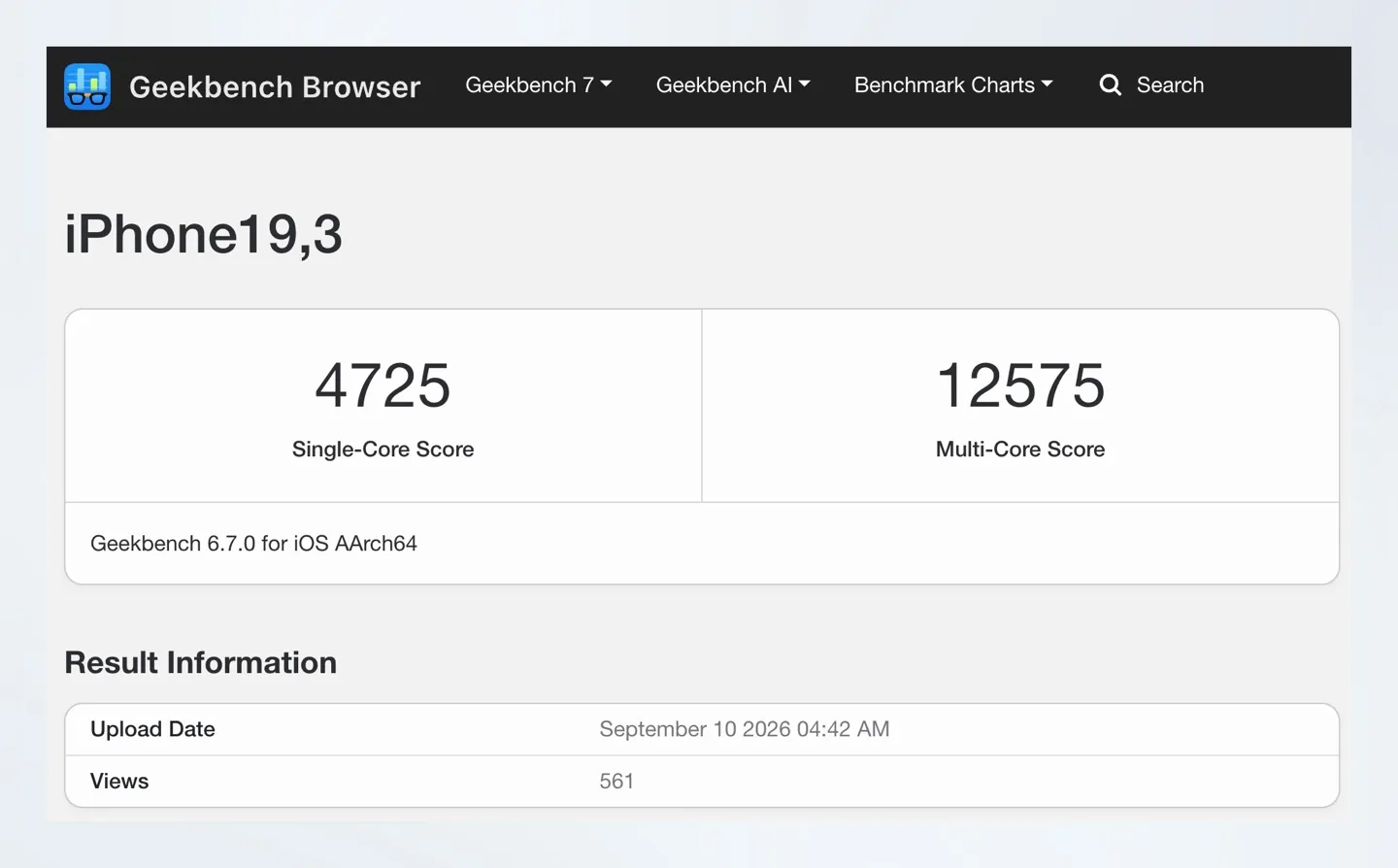1398x868 pixels.
Task: Click the 4725 single-core score value
Action: [x=383, y=385]
